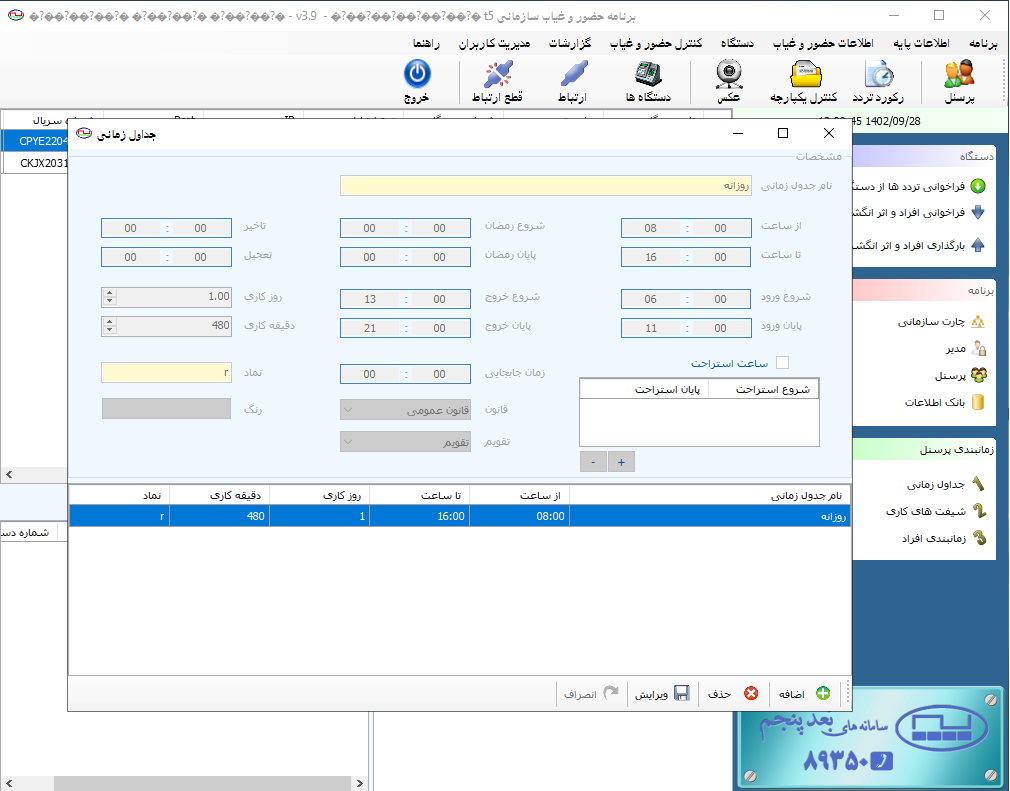Click the شروع خروج time field

pyautogui.click(x=405, y=299)
